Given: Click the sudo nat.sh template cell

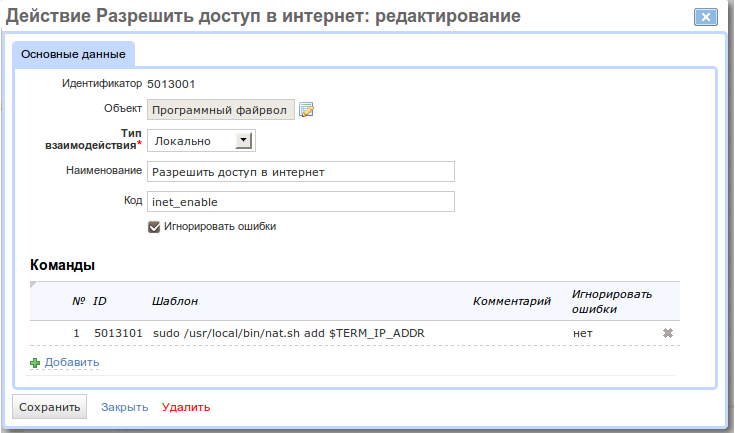Looking at the screenshot, I should coord(289,333).
